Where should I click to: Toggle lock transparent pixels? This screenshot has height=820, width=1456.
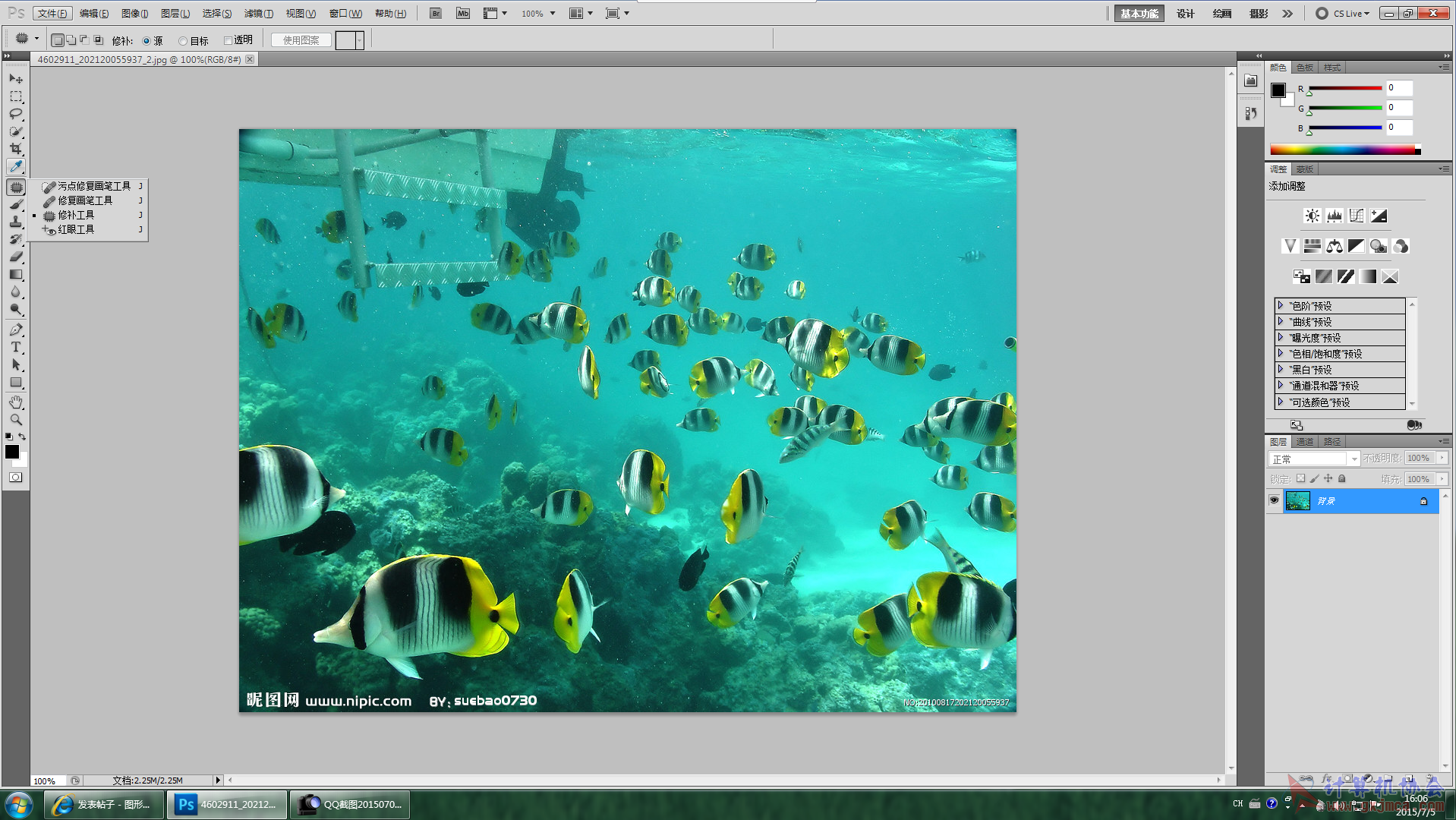pyautogui.click(x=1300, y=478)
